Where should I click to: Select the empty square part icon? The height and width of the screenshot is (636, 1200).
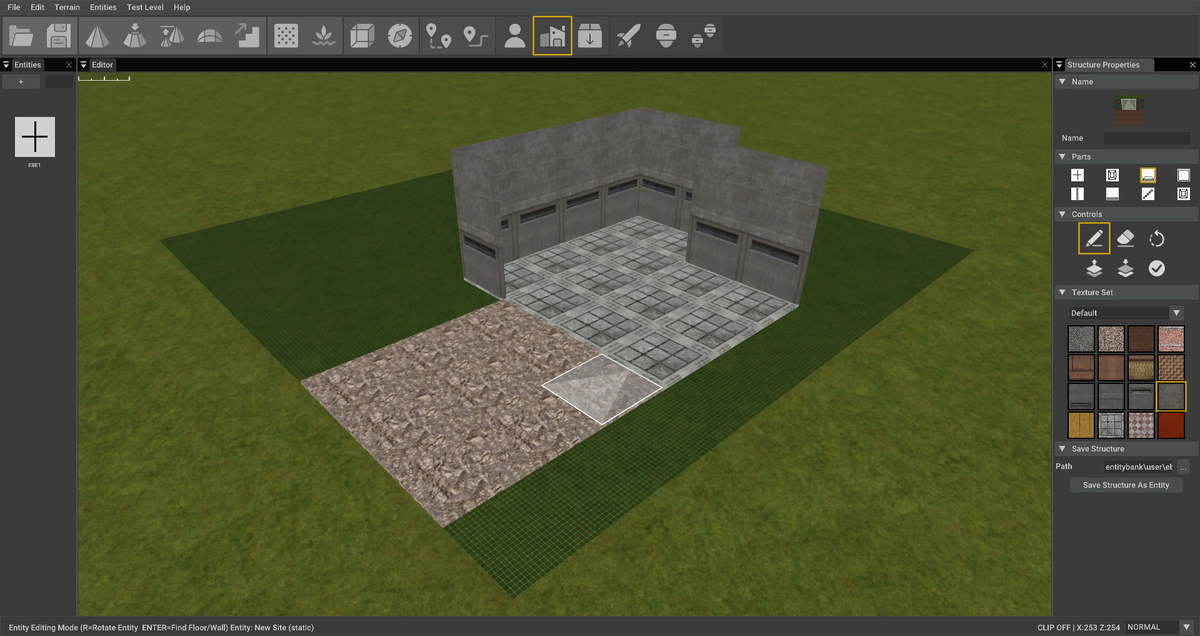(1183, 175)
